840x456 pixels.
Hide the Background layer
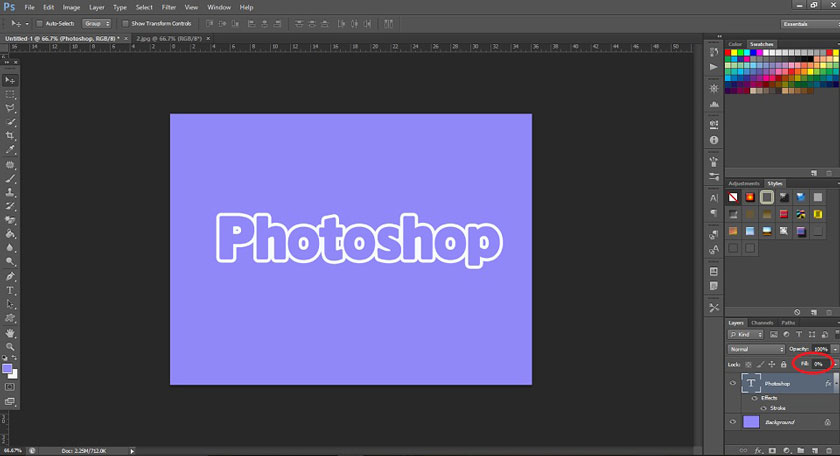[x=732, y=422]
